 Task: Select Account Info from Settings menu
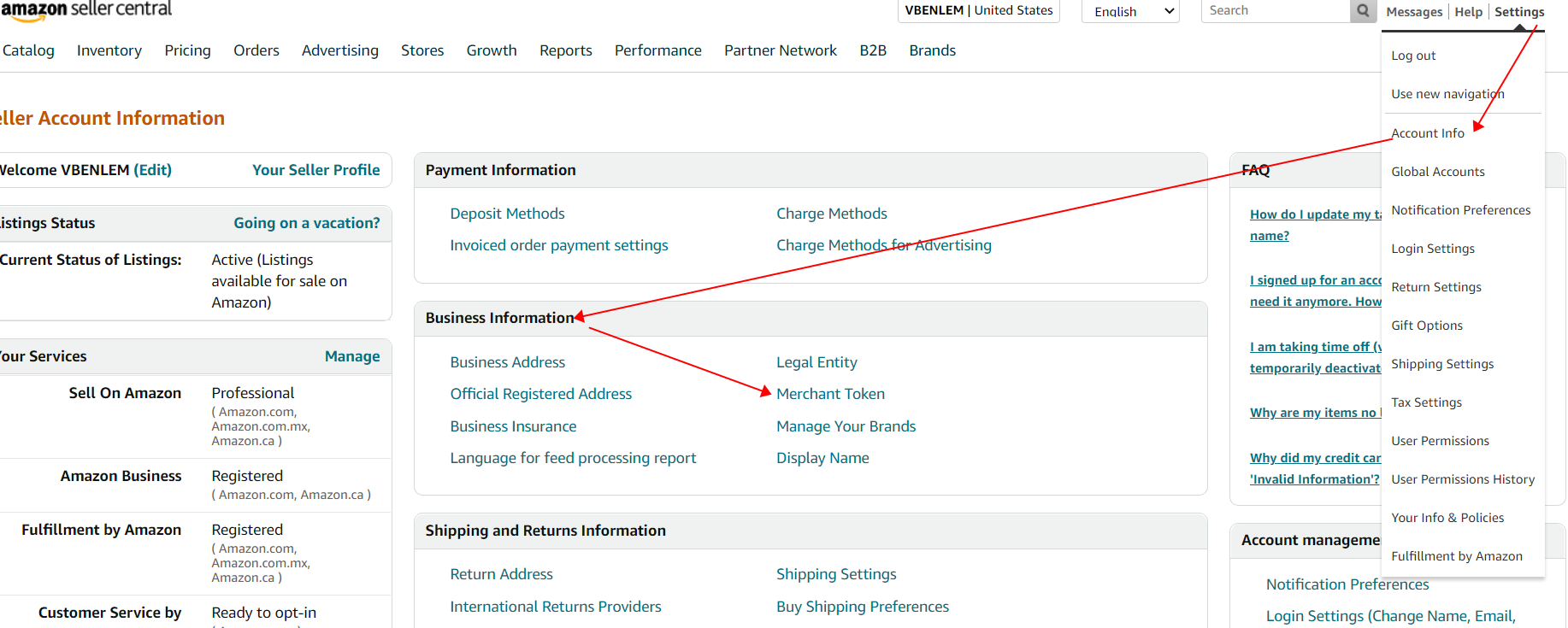tap(1428, 133)
